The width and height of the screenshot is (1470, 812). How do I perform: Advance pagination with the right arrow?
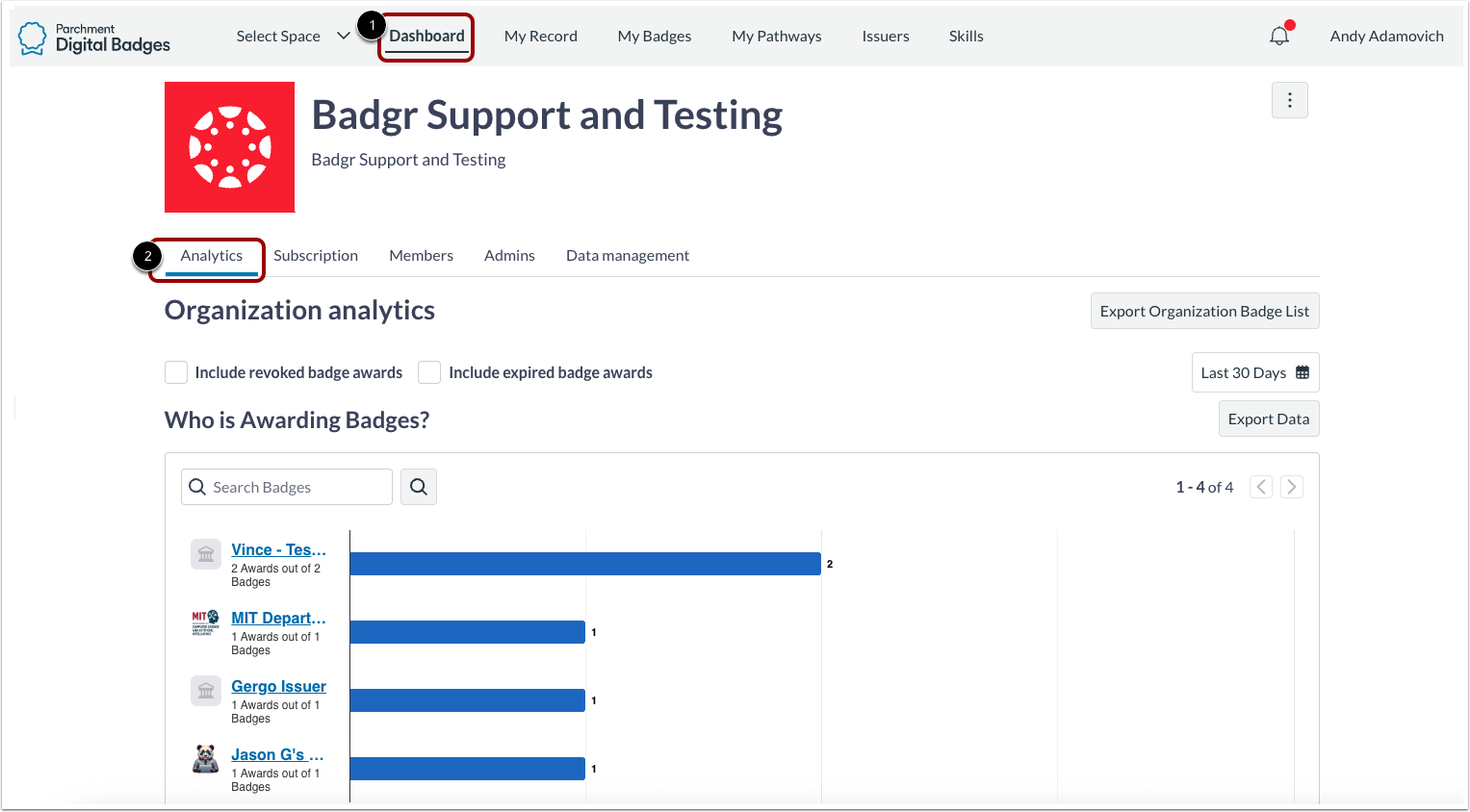click(x=1291, y=487)
